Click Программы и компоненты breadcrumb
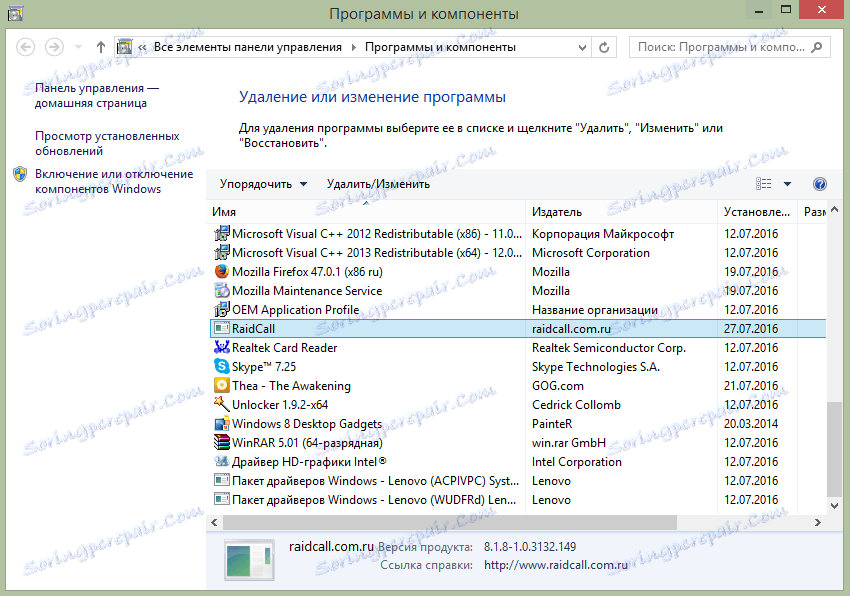The image size is (850, 596). click(440, 47)
